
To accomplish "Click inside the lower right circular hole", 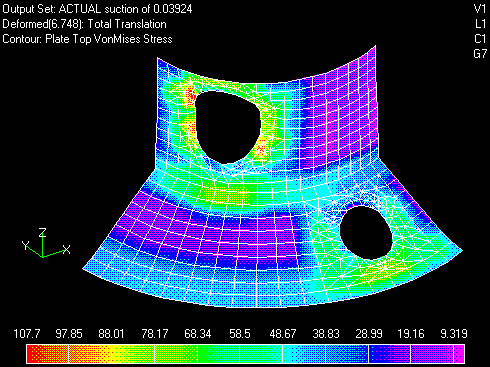I will click(366, 233).
